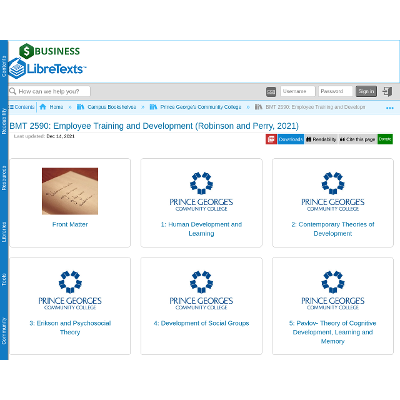Click the Campus Bookshelves books icon
This screenshot has height=400, width=400.
pyautogui.click(x=80, y=107)
